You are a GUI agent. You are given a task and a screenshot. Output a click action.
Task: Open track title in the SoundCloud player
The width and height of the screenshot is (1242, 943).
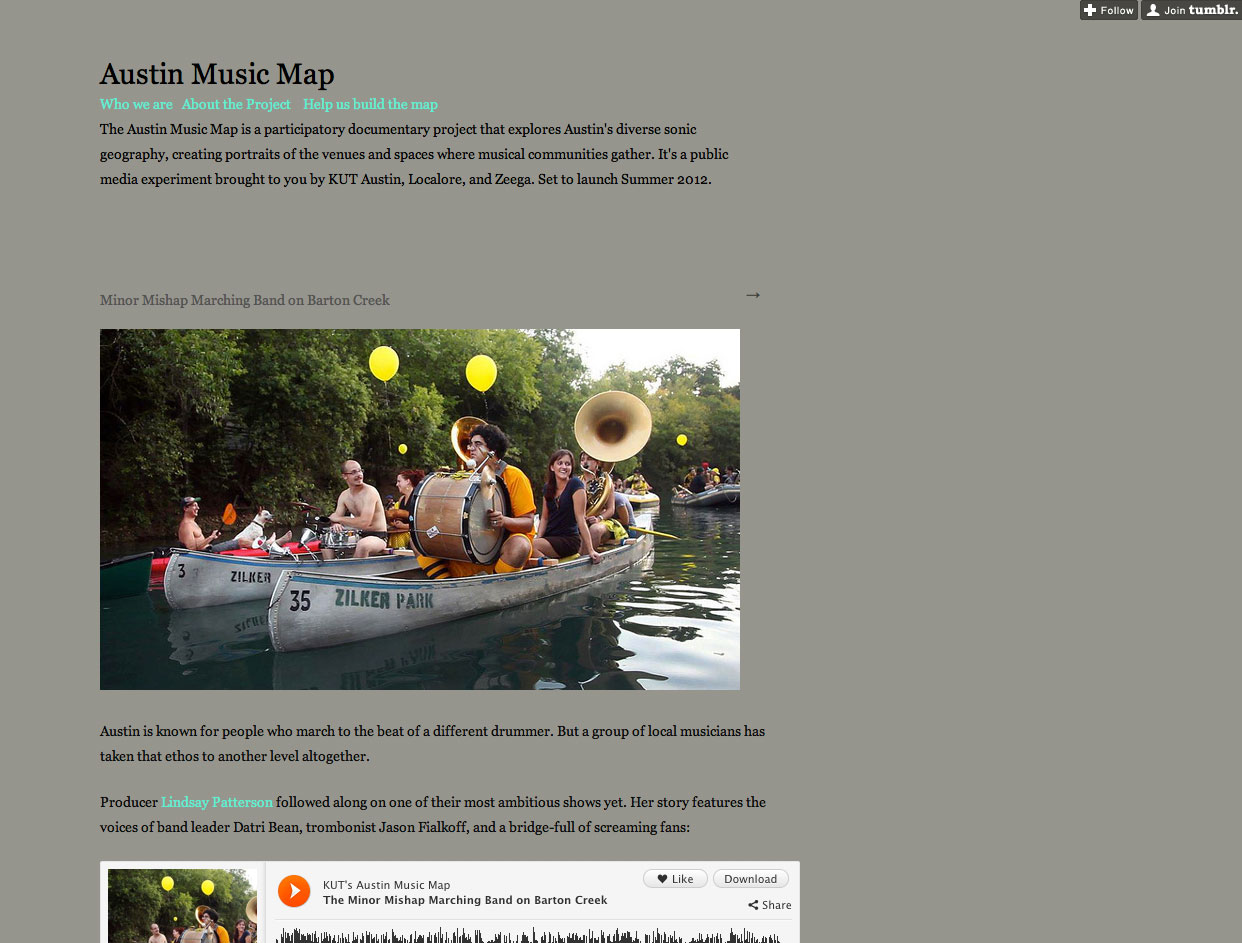(465, 900)
